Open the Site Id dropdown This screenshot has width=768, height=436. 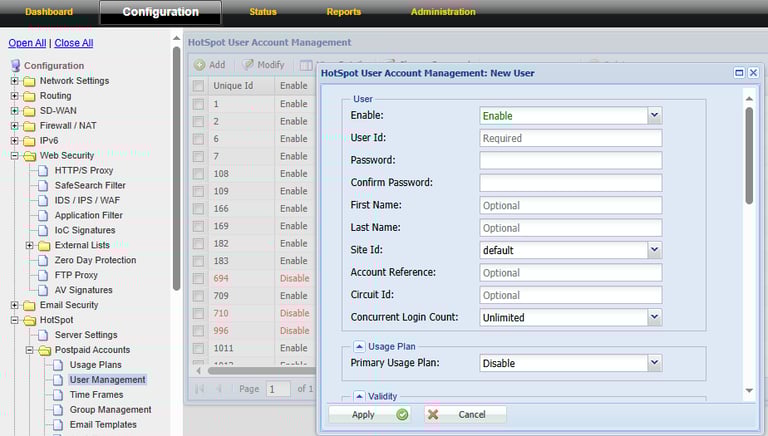pos(654,250)
